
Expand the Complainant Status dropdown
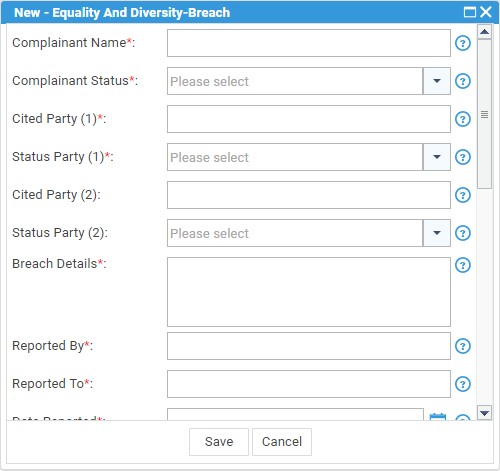(437, 81)
